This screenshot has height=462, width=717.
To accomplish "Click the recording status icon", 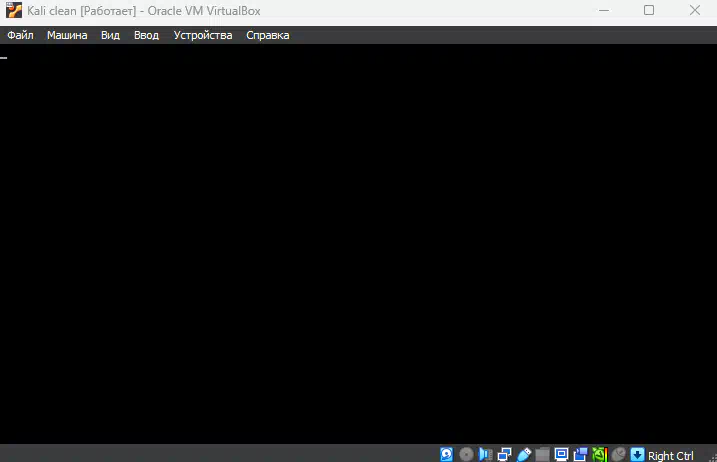I will coord(580,454).
